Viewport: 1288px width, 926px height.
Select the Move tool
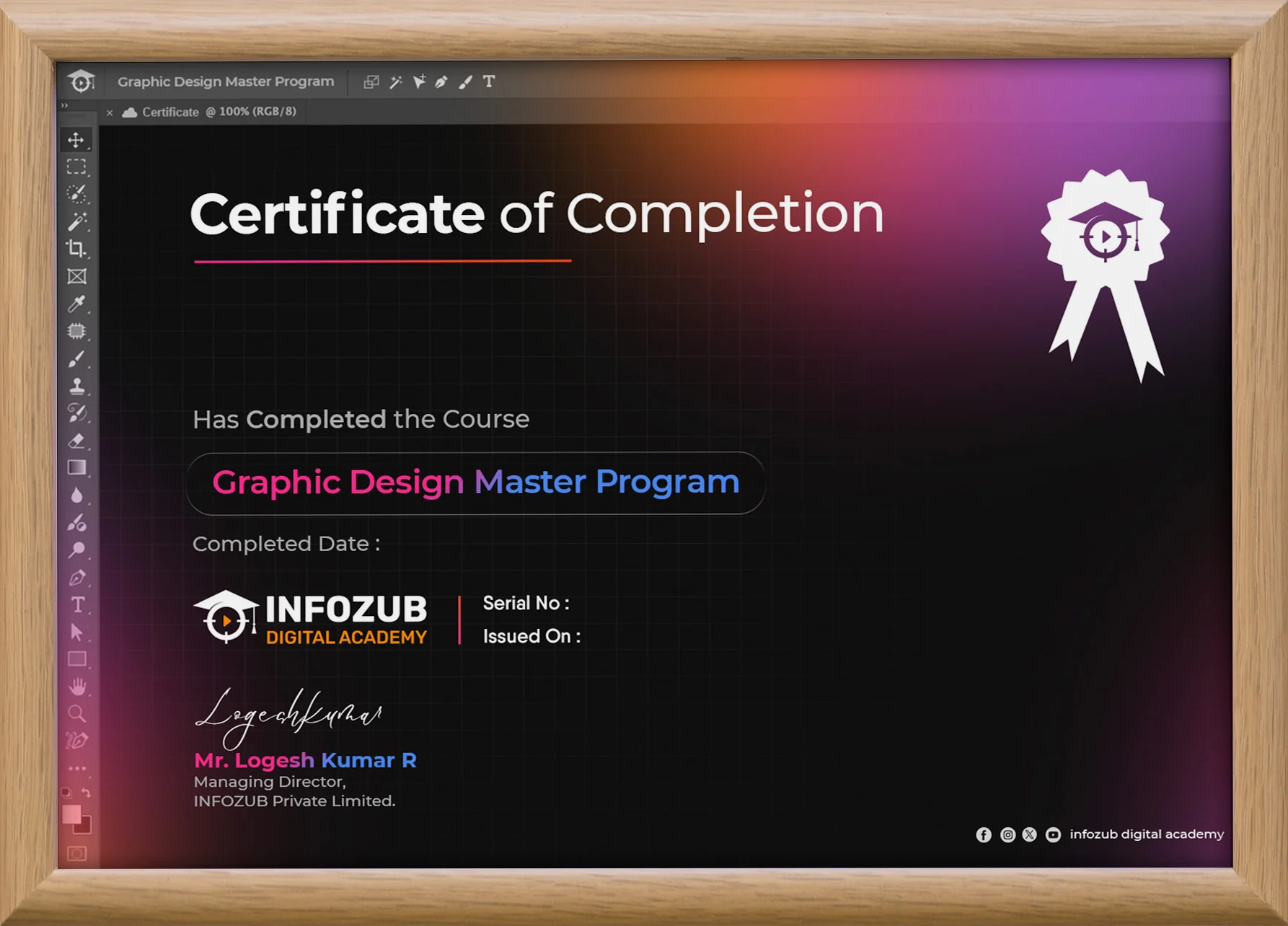tap(77, 141)
